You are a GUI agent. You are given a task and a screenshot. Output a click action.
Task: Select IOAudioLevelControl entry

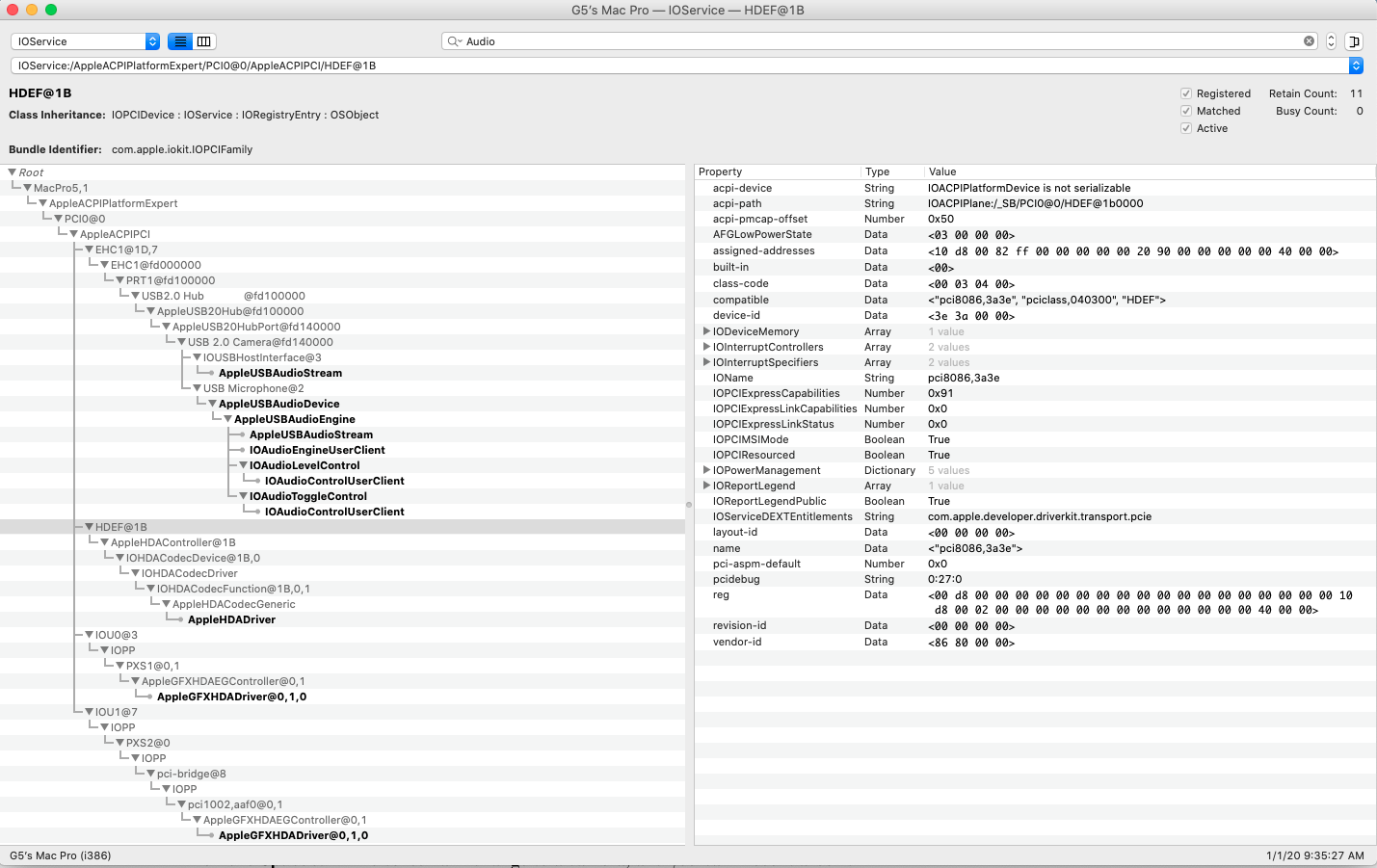tap(305, 465)
